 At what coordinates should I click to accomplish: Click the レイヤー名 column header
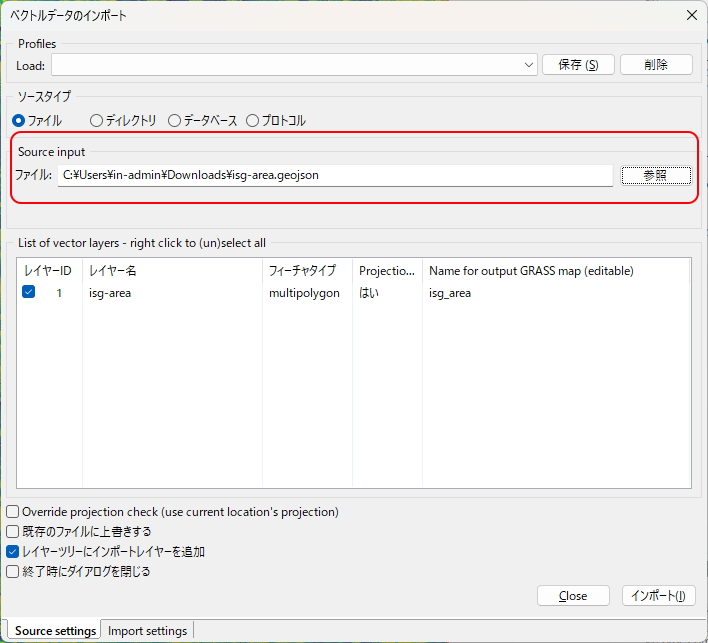172,270
